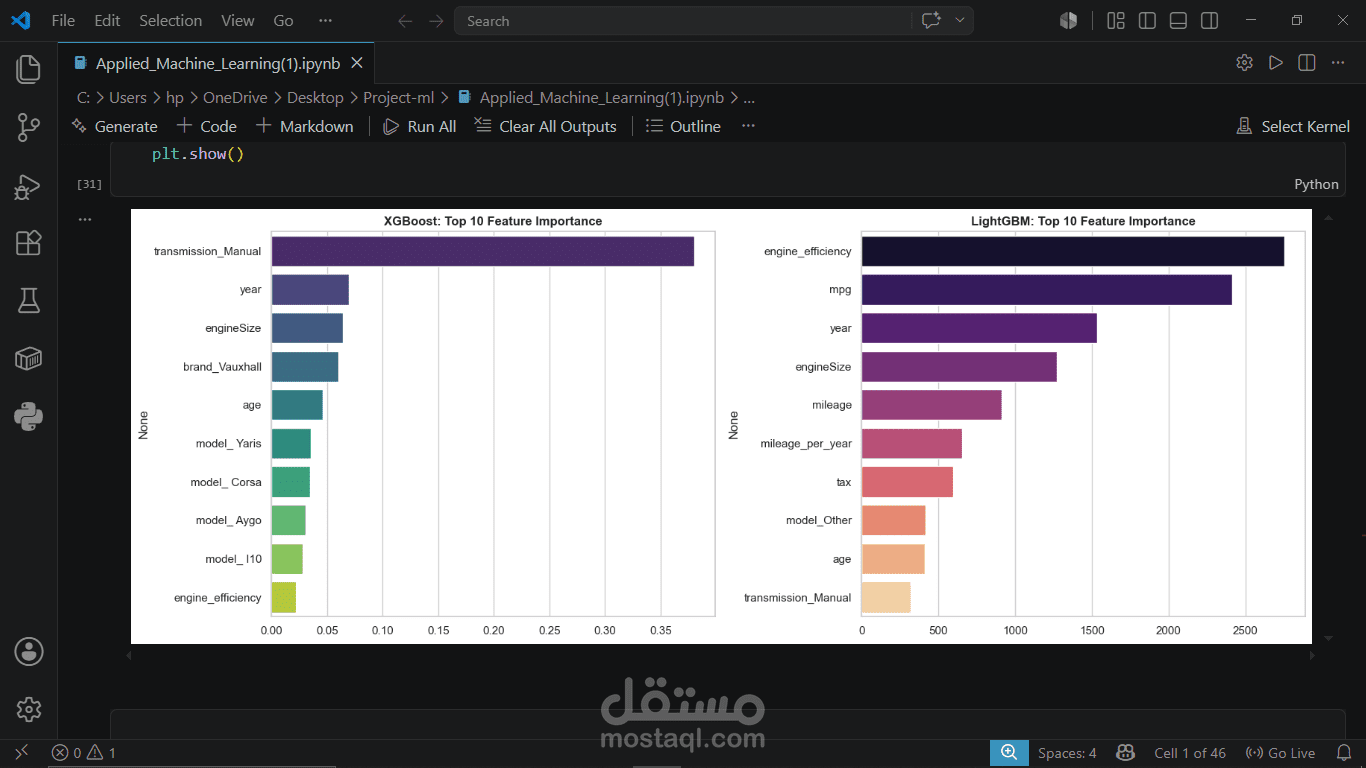Click Users in breadcrumb path
Screen dimensions: 1366x768
coord(128,98)
